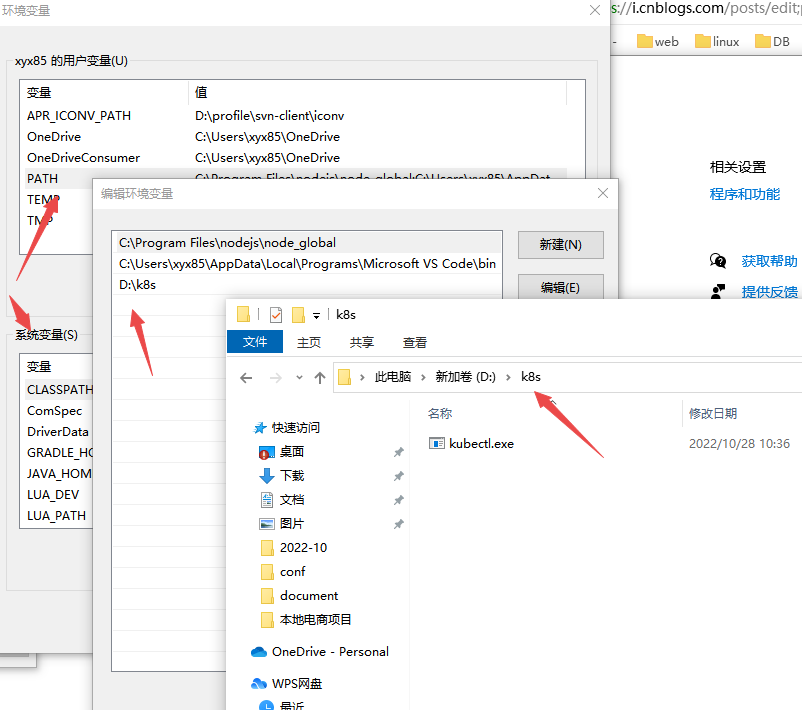802x710 pixels.
Task: Open the DB bookmark folder in browser
Action: tap(773, 41)
